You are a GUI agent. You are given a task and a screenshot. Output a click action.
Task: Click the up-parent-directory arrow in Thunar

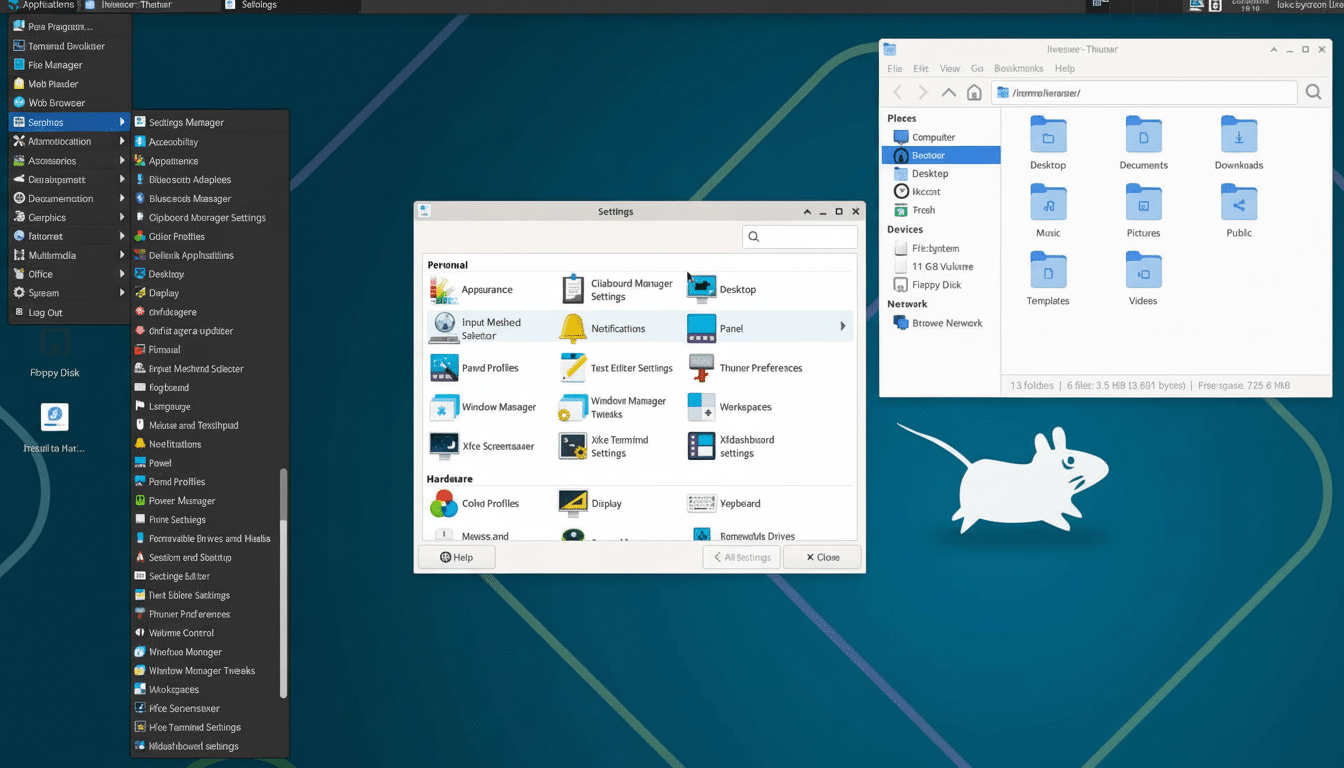click(948, 92)
